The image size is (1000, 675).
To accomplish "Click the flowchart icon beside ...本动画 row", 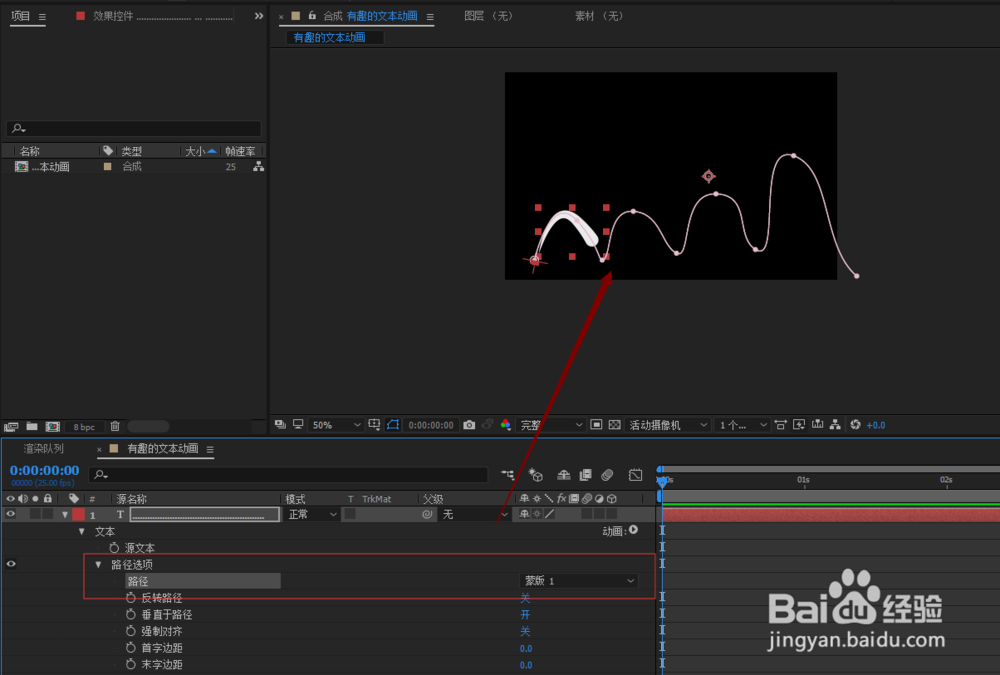I will coord(258,167).
